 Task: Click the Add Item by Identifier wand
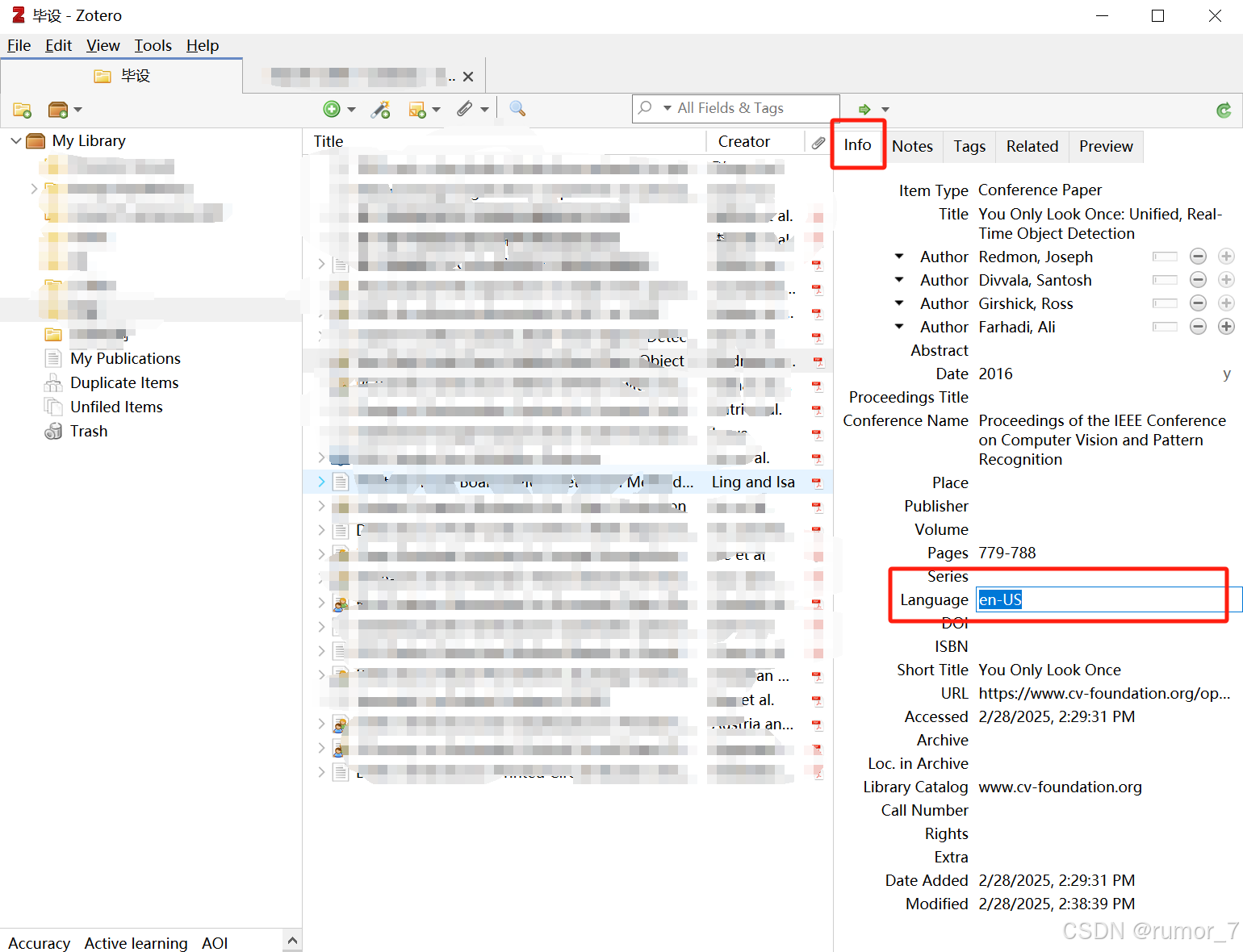click(x=380, y=109)
